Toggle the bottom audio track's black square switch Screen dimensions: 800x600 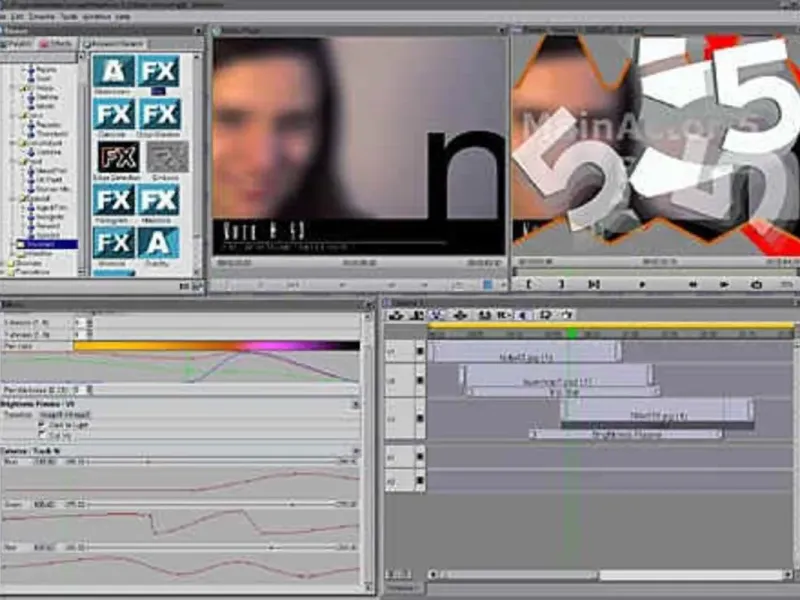point(420,481)
